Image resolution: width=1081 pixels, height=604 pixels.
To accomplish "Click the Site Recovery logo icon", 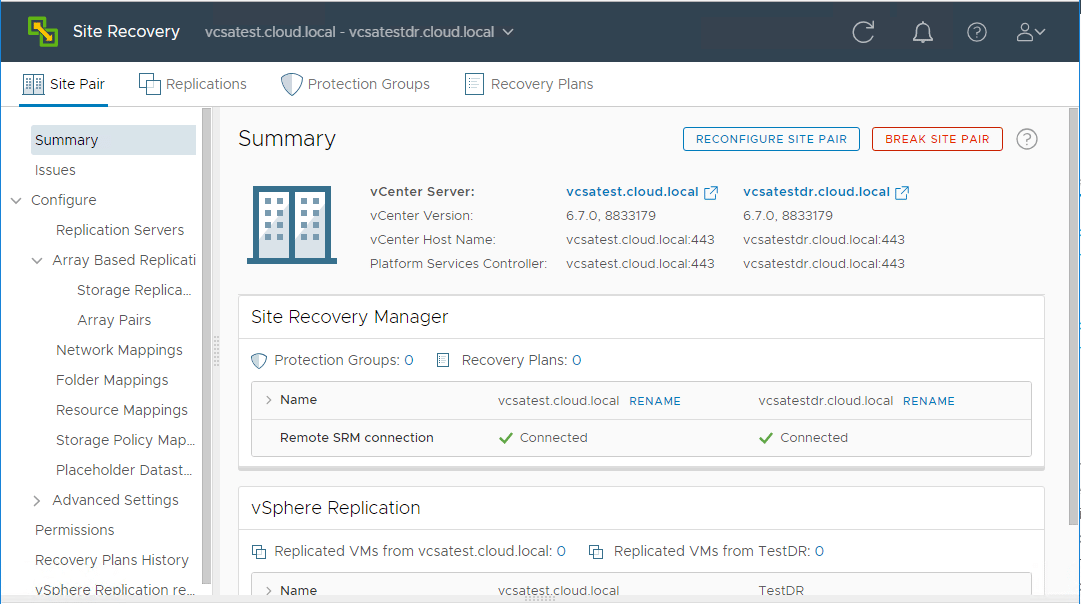I will click(x=43, y=32).
